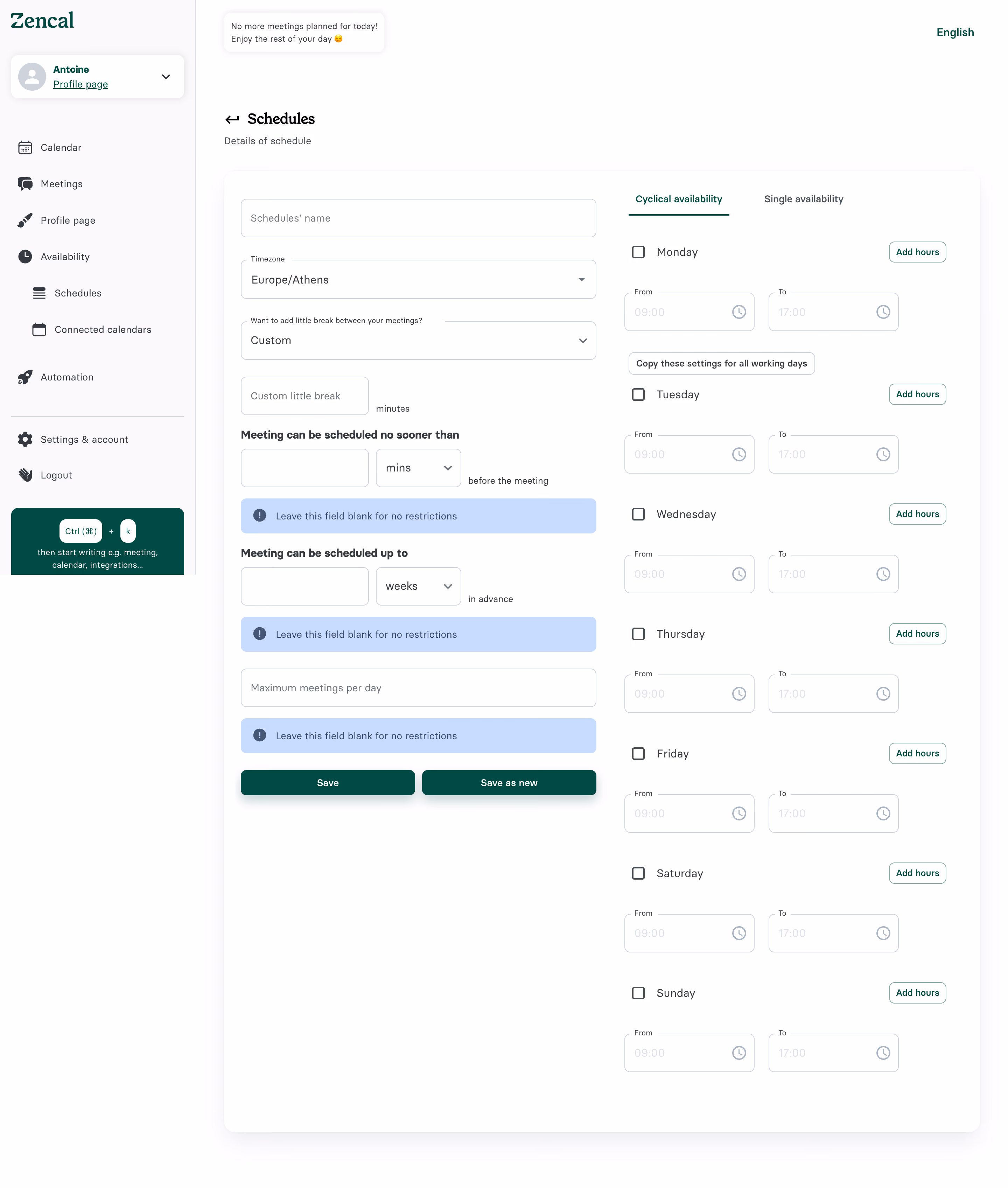Open the Profile page link under Antoine

coord(80,84)
